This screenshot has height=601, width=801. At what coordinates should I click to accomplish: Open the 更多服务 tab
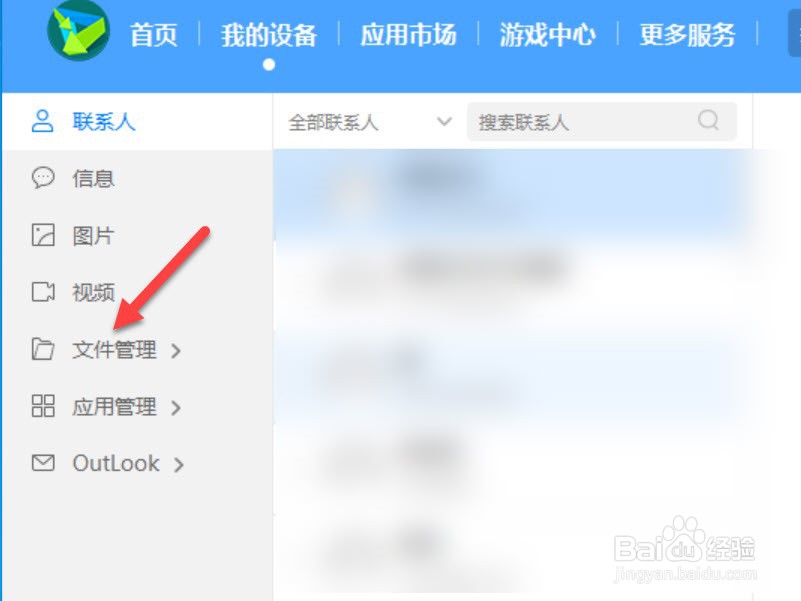tap(688, 35)
